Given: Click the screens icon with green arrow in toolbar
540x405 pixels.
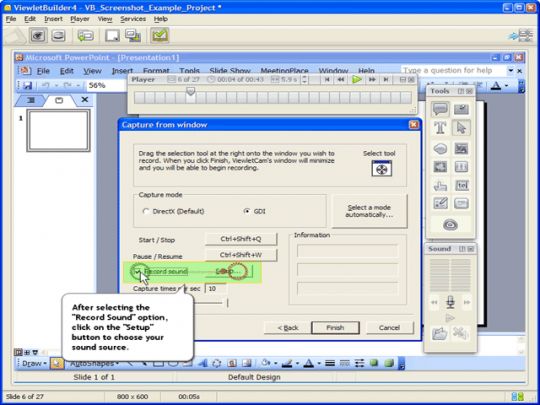Looking at the screenshot, I should 133,35.
